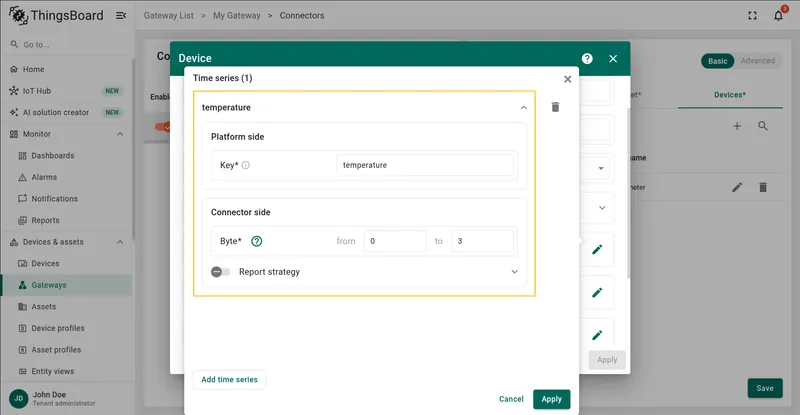
Task: Collapse Devices & assets section
Action: tap(120, 242)
